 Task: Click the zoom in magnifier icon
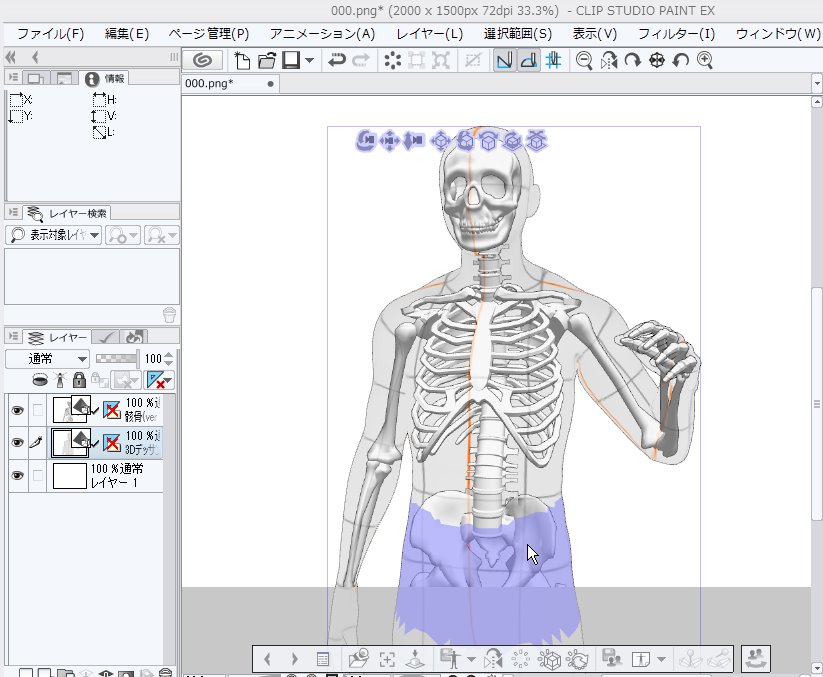[x=705, y=60]
